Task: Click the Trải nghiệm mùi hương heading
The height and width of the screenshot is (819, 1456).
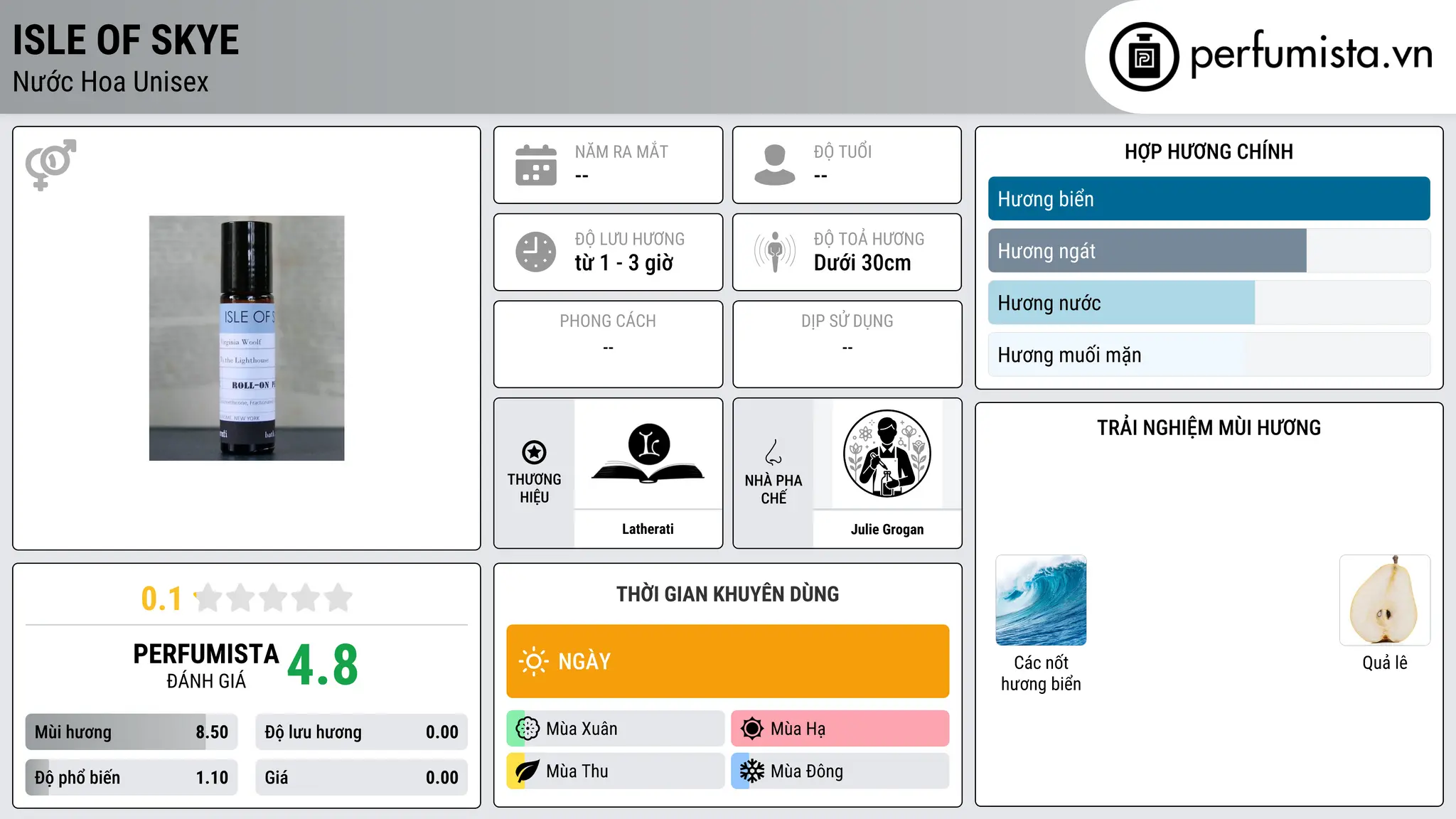Action: point(1209,428)
